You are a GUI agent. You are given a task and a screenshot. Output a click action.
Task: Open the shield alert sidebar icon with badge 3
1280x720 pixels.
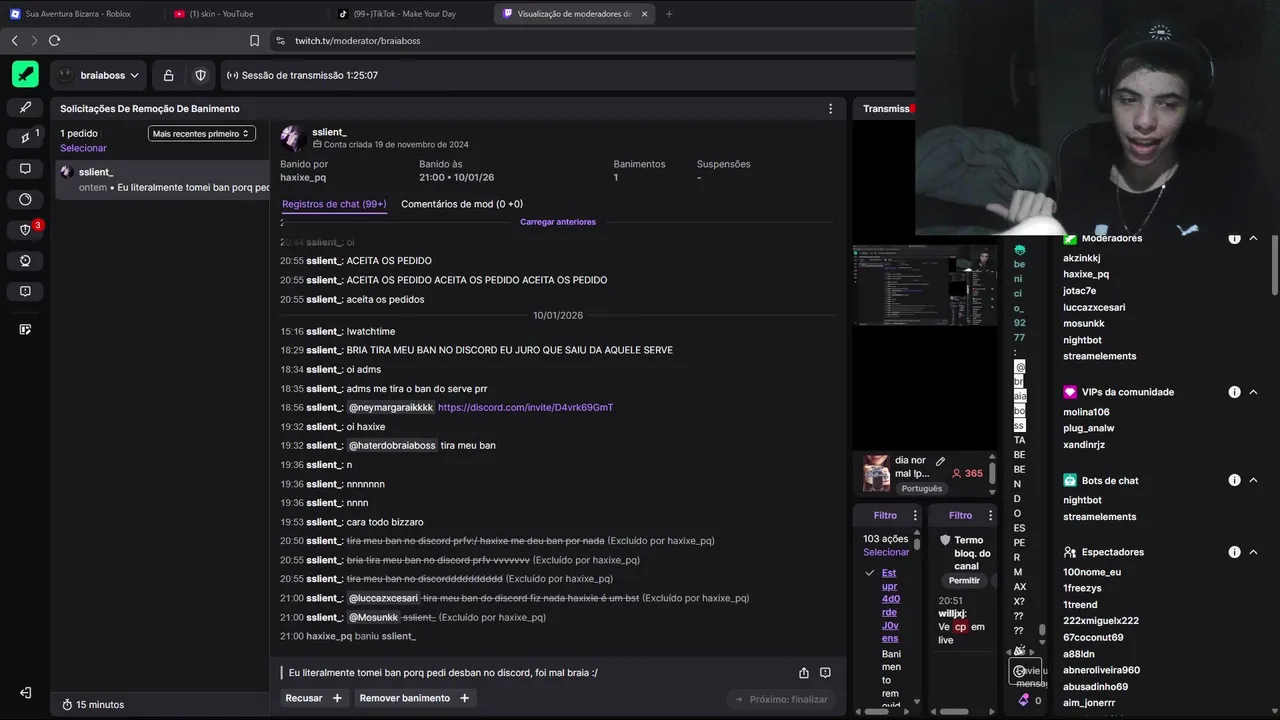tap(26, 230)
